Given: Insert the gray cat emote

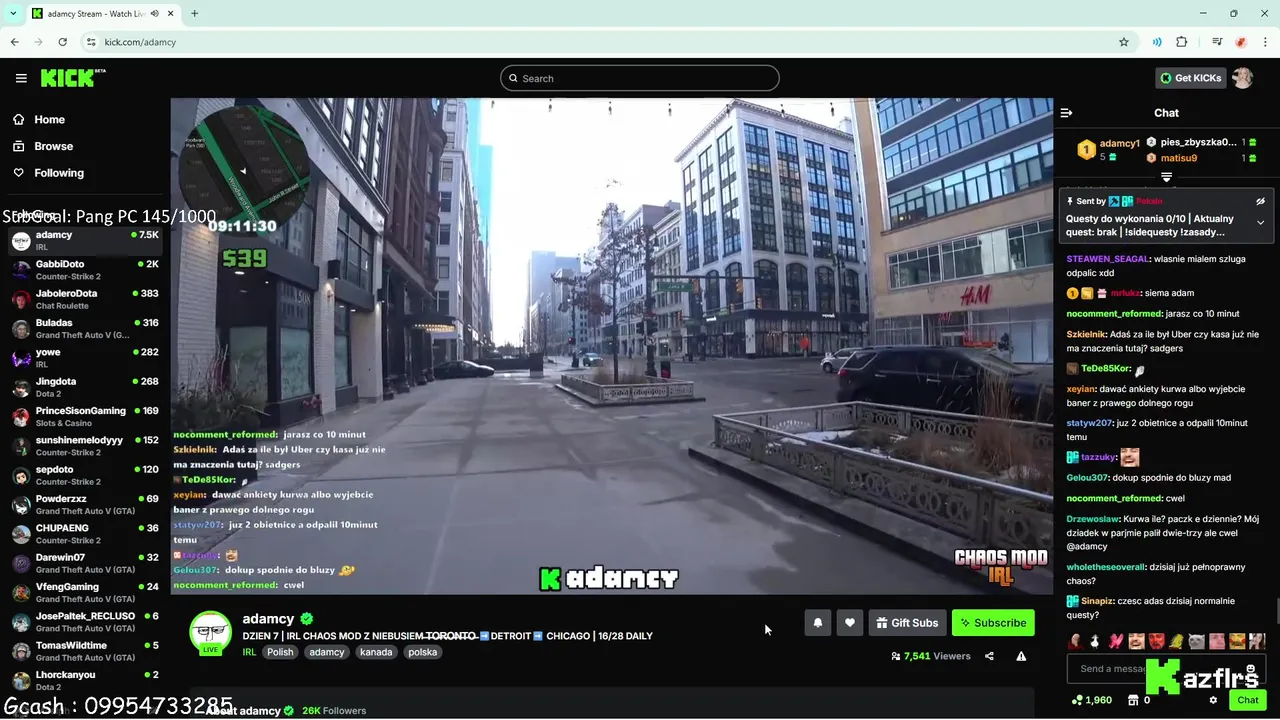Looking at the screenshot, I should pos(1196,641).
